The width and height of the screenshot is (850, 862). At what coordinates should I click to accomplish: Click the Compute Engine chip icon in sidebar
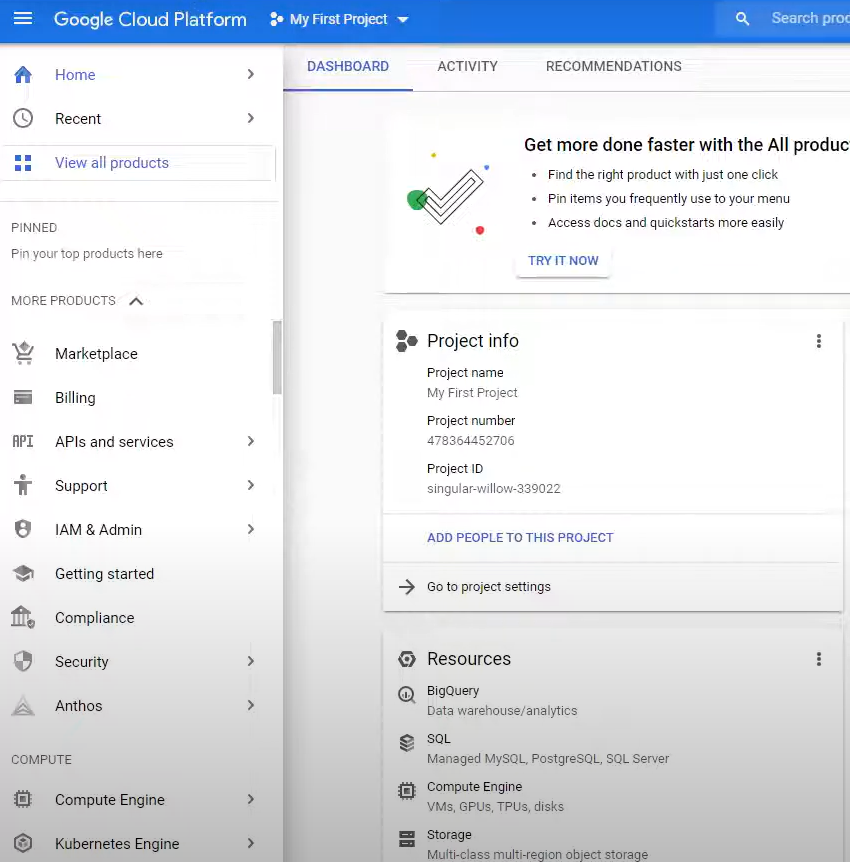click(x=22, y=800)
